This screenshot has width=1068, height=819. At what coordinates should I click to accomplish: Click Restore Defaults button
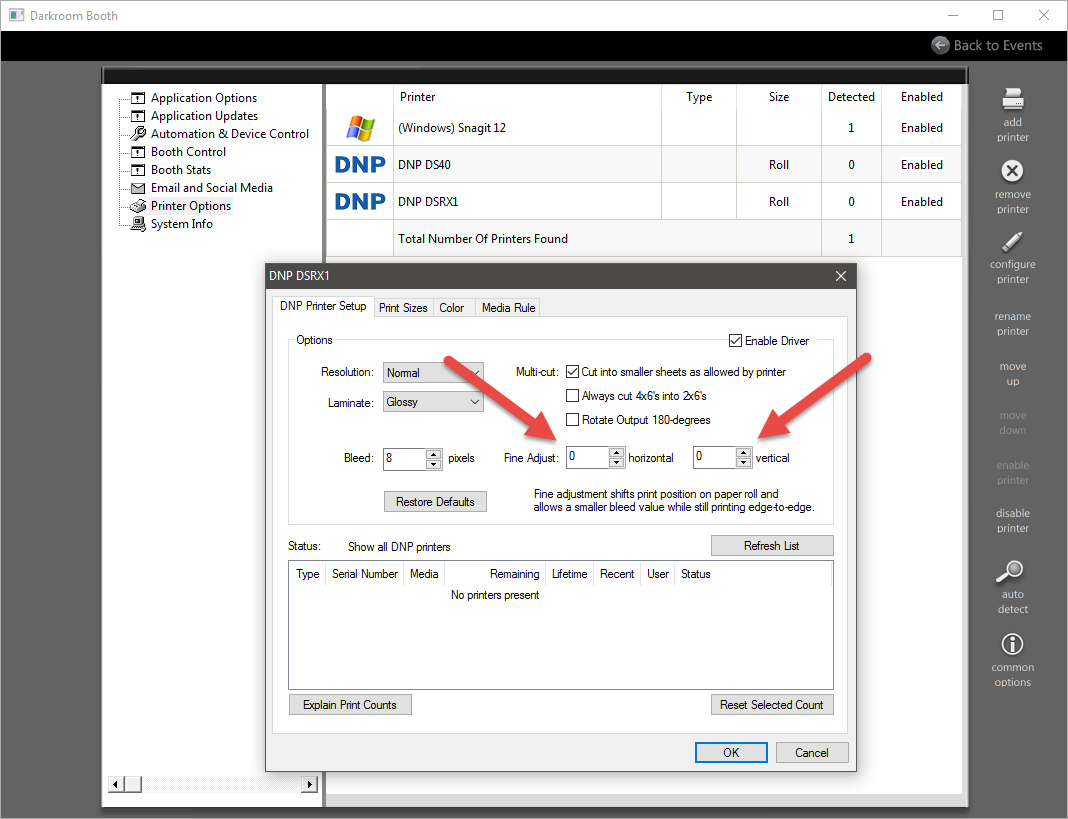click(435, 501)
